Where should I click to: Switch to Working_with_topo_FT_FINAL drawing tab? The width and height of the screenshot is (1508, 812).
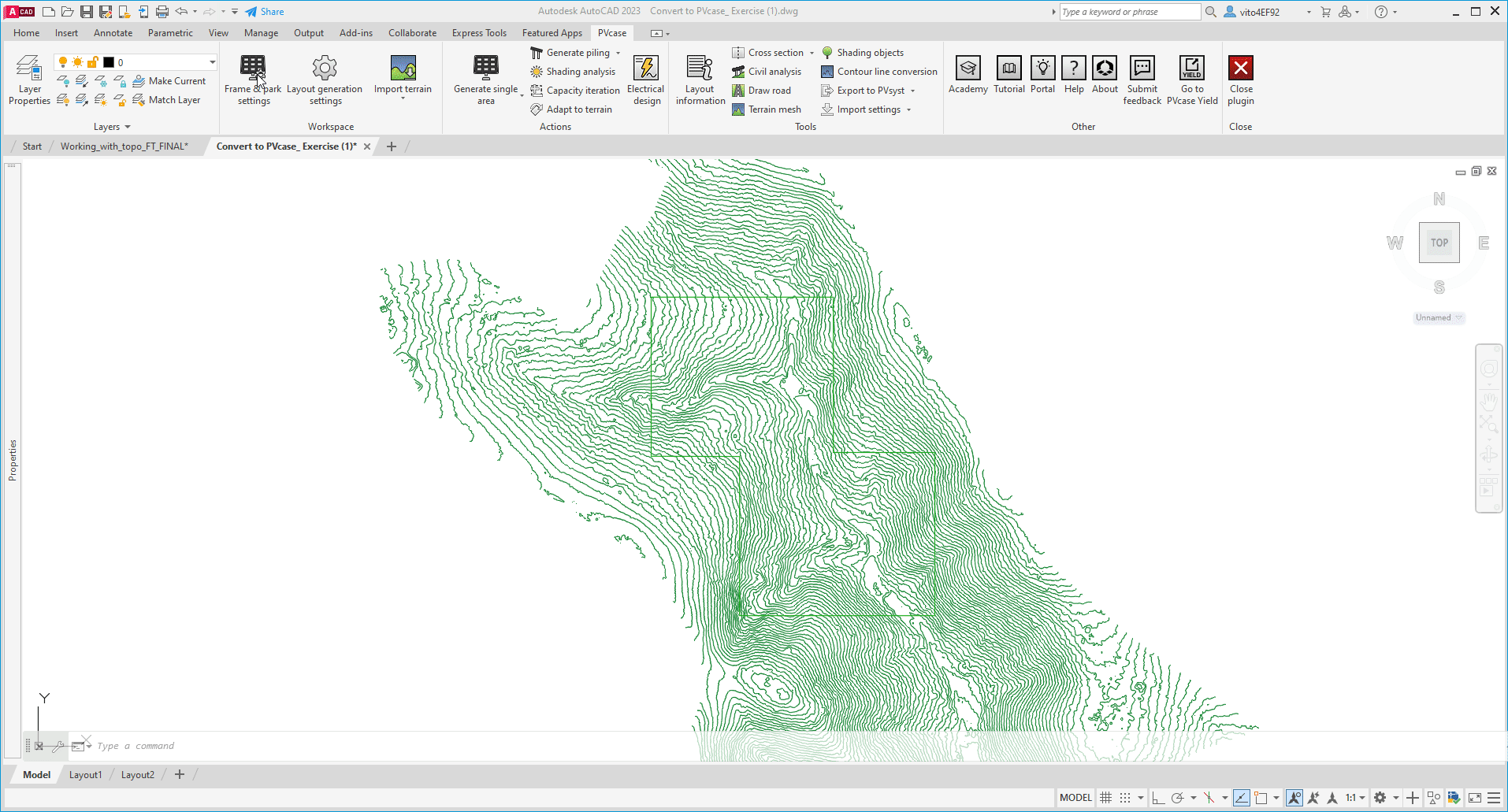(124, 146)
